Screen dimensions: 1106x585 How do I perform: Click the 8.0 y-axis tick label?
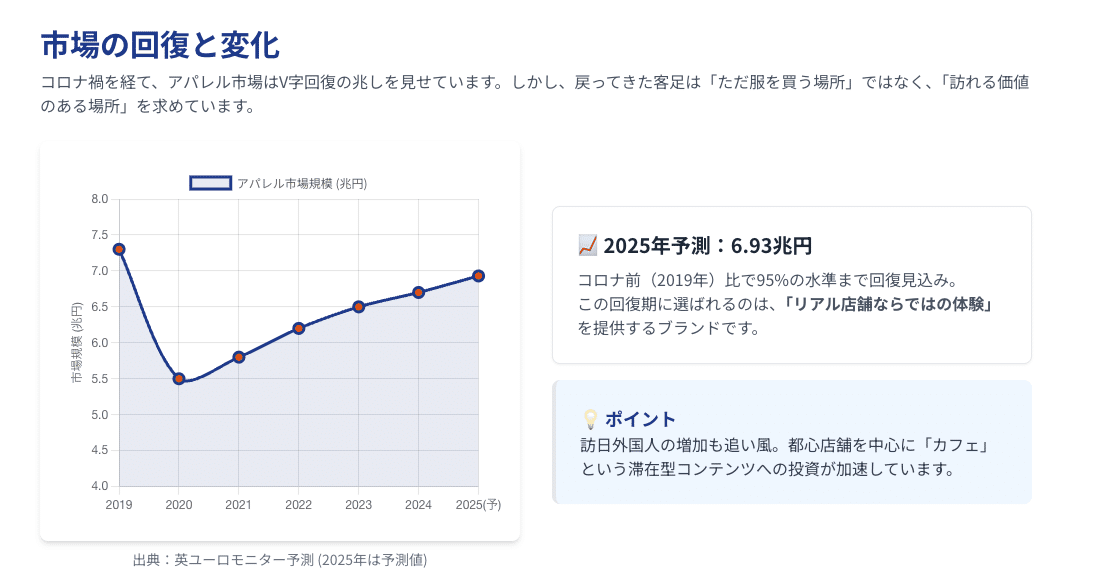(99, 199)
